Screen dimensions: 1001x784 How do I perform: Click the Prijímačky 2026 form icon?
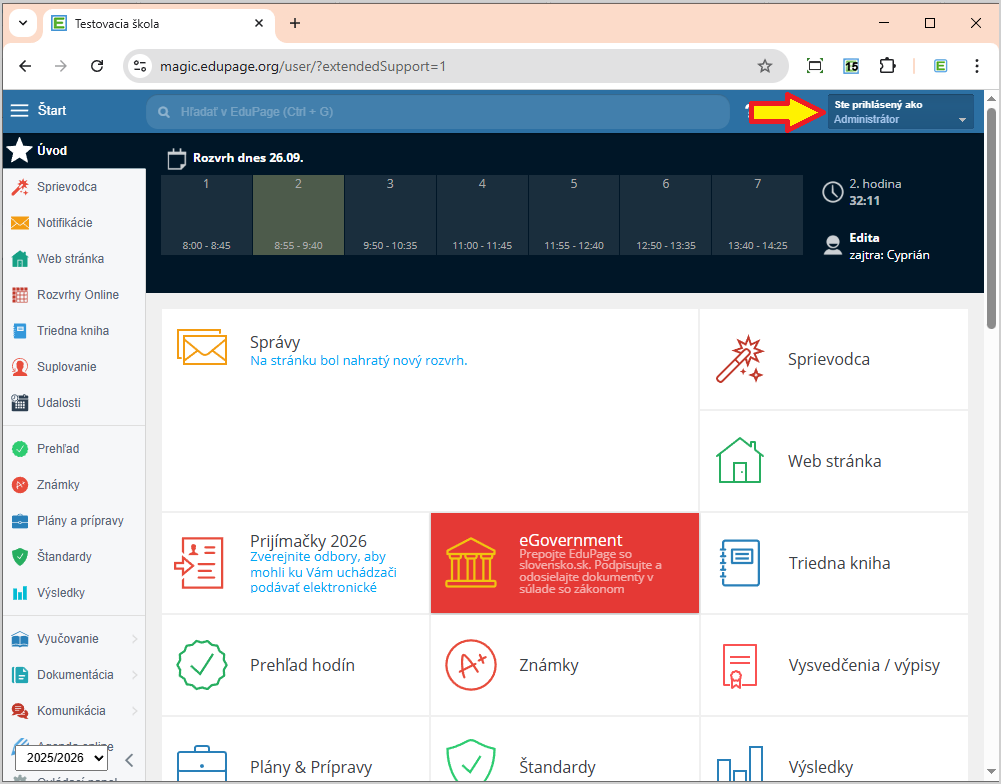tap(199, 563)
